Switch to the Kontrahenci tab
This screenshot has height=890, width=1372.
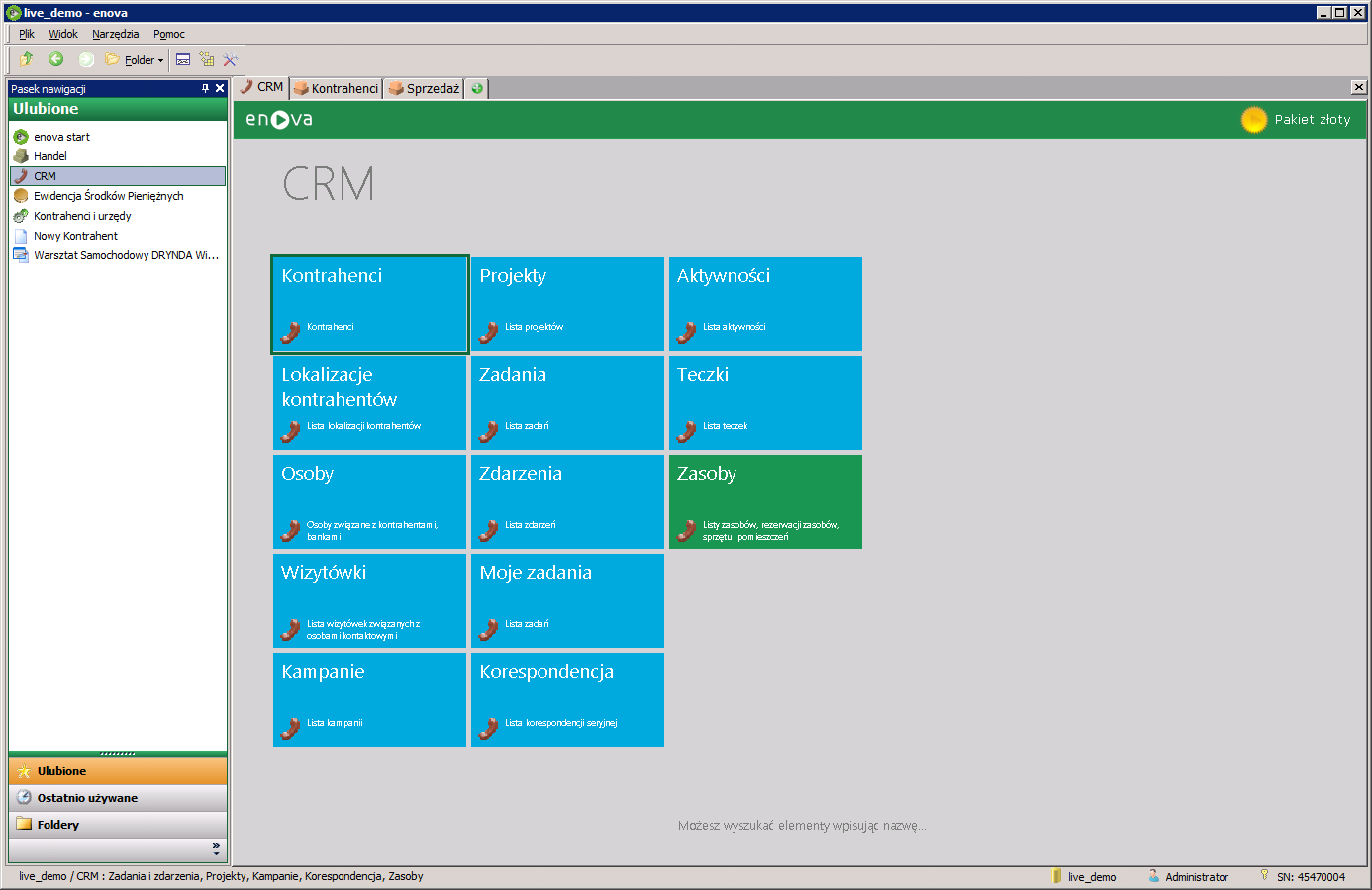pyautogui.click(x=336, y=88)
